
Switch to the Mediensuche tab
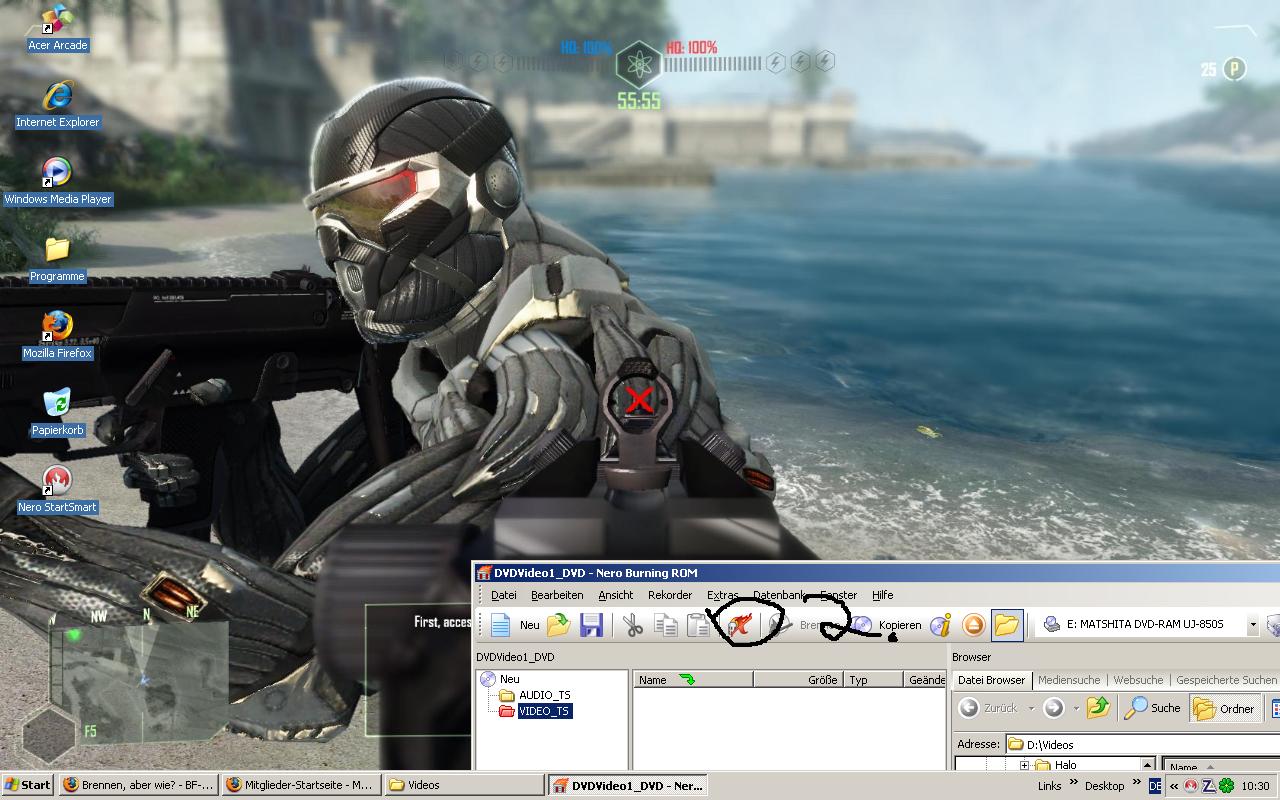[x=1068, y=680]
